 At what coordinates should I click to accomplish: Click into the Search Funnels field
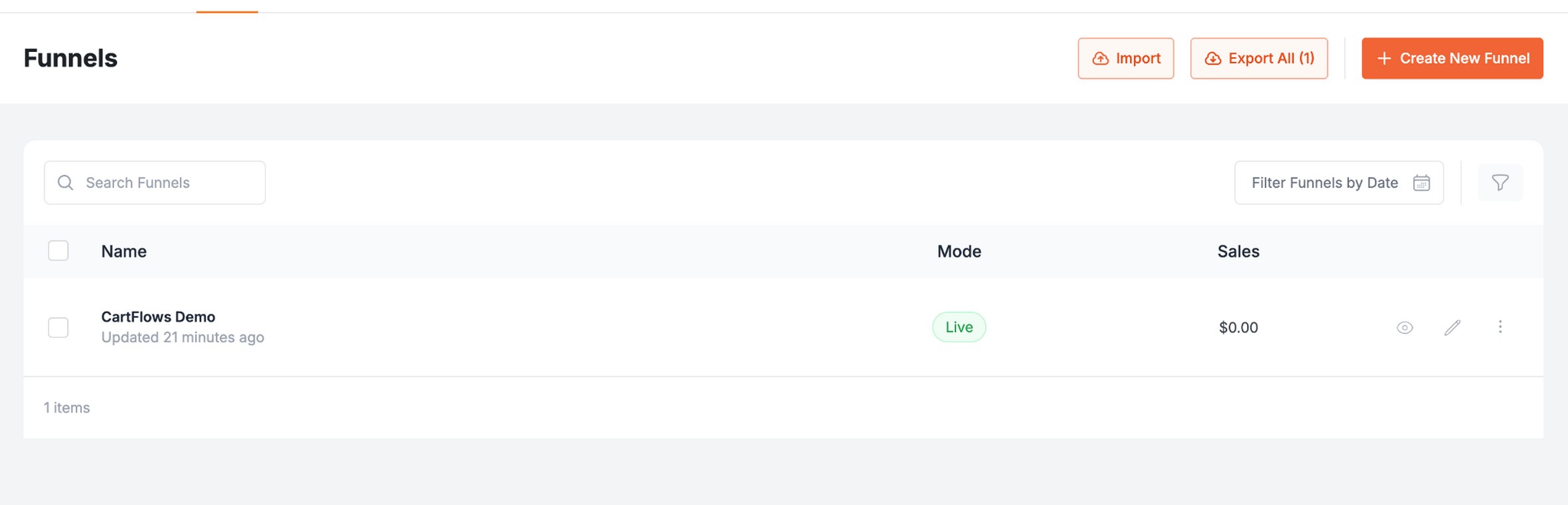click(x=154, y=183)
